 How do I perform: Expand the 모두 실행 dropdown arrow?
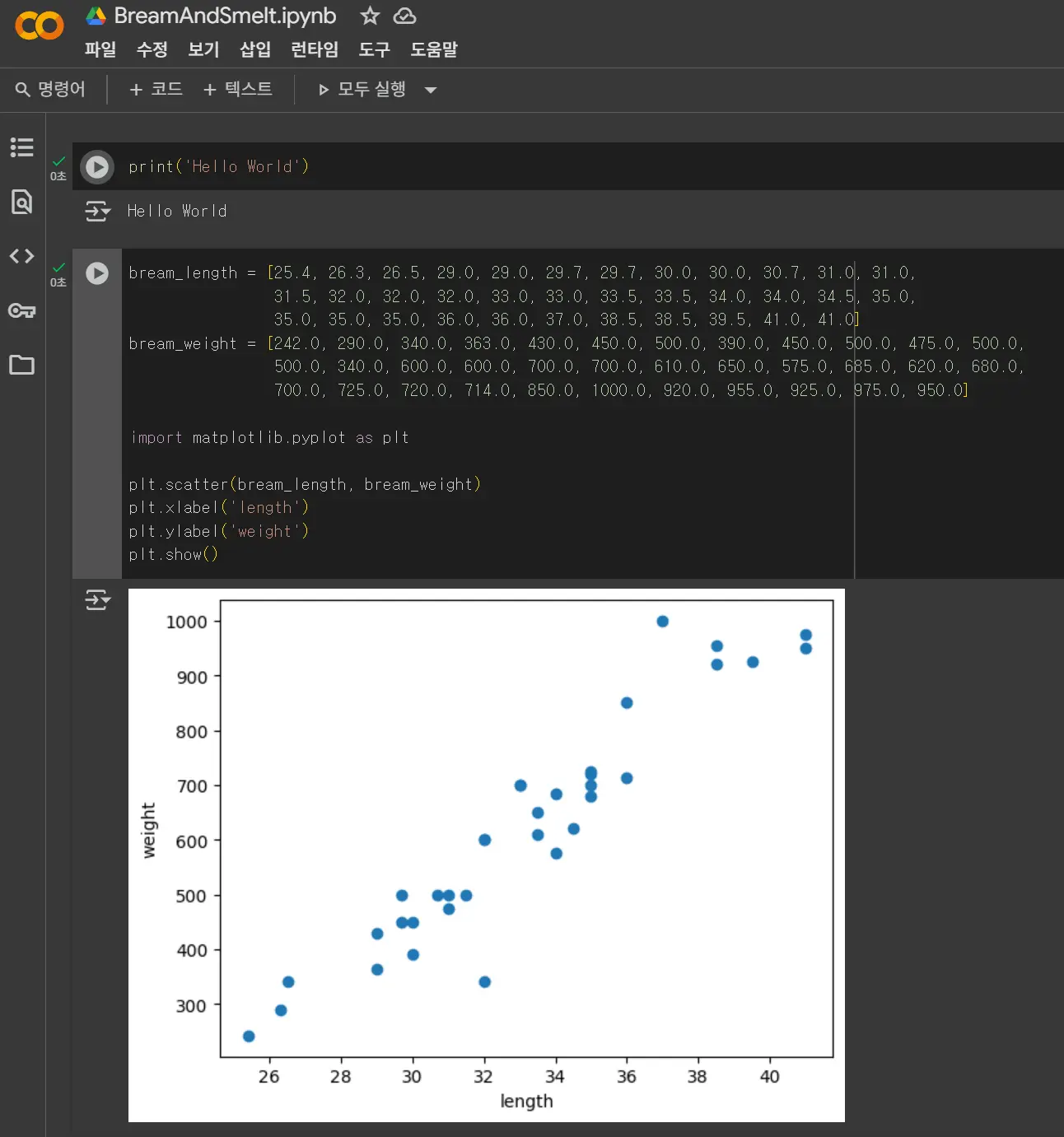click(430, 90)
